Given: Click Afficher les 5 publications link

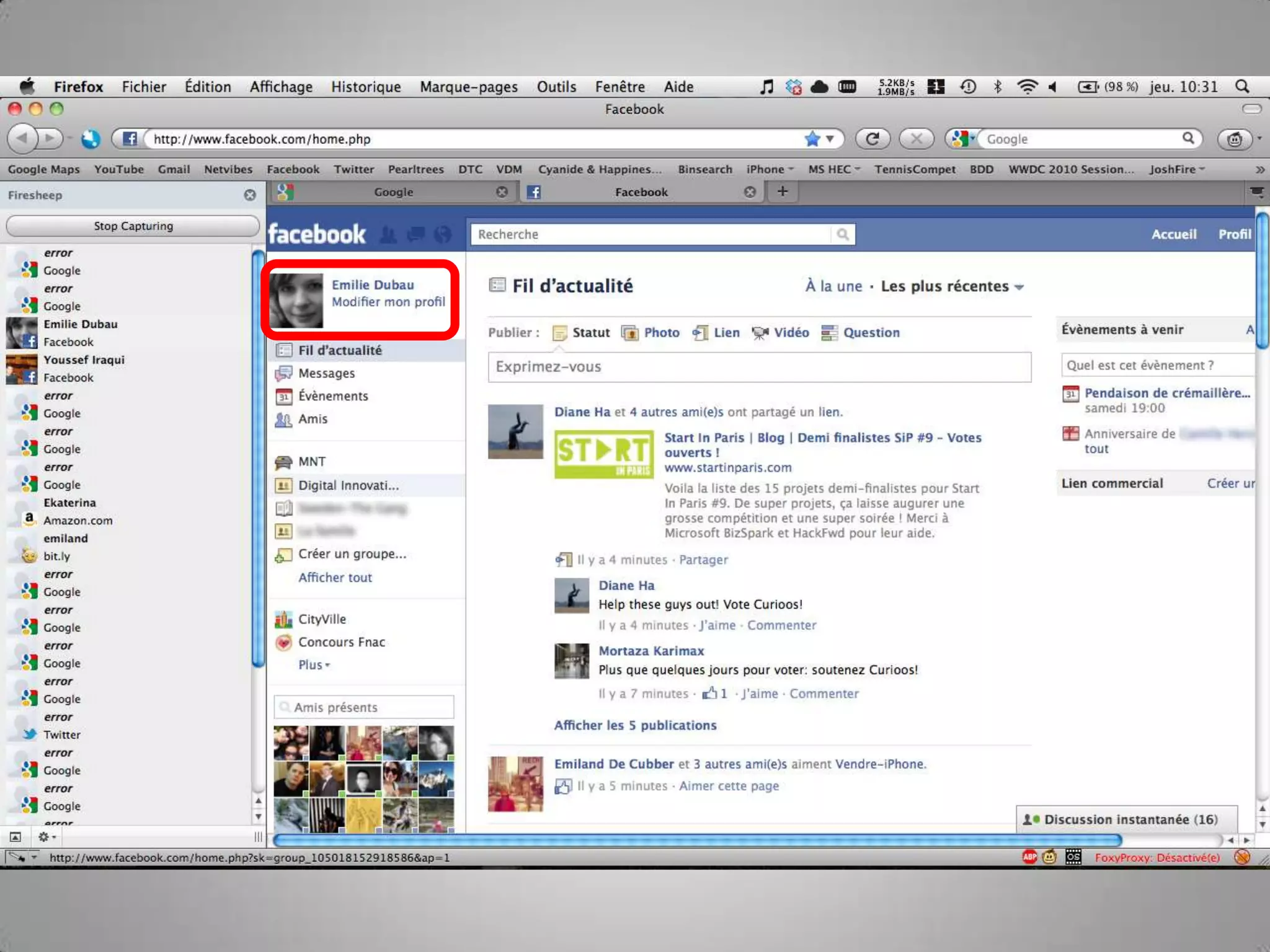Looking at the screenshot, I should [635, 725].
